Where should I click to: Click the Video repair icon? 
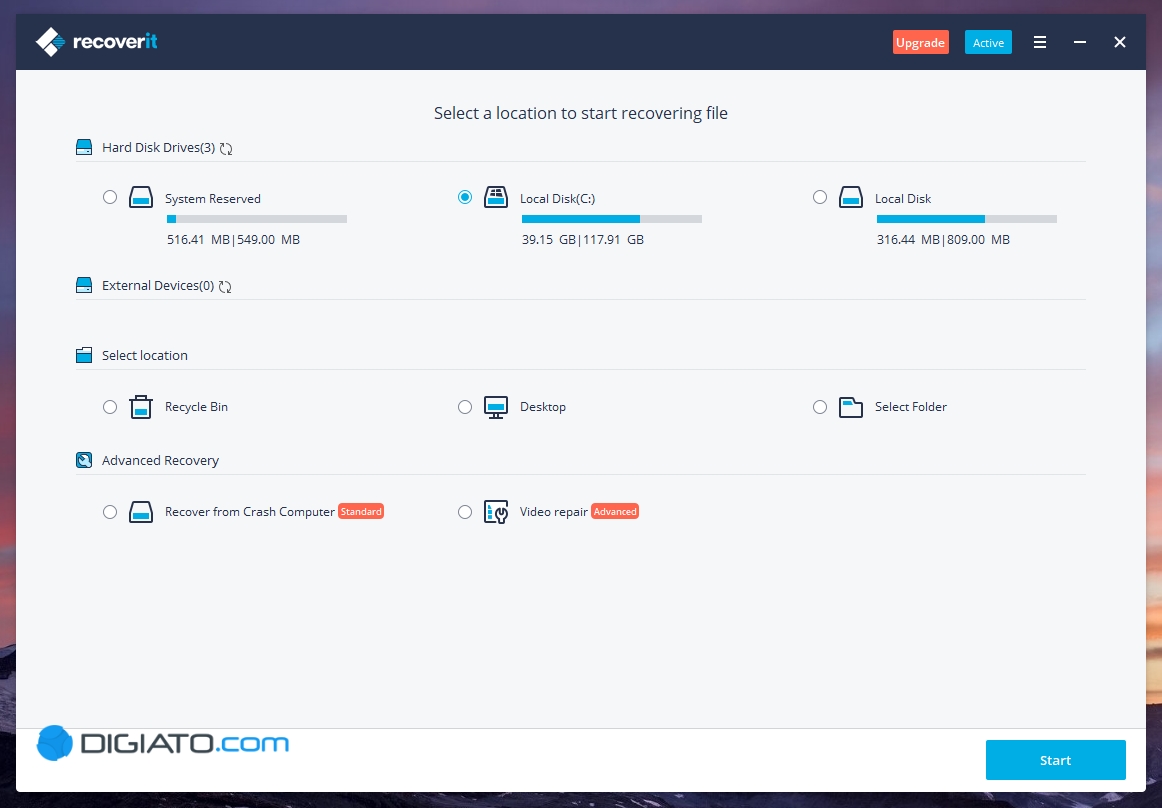pos(496,512)
